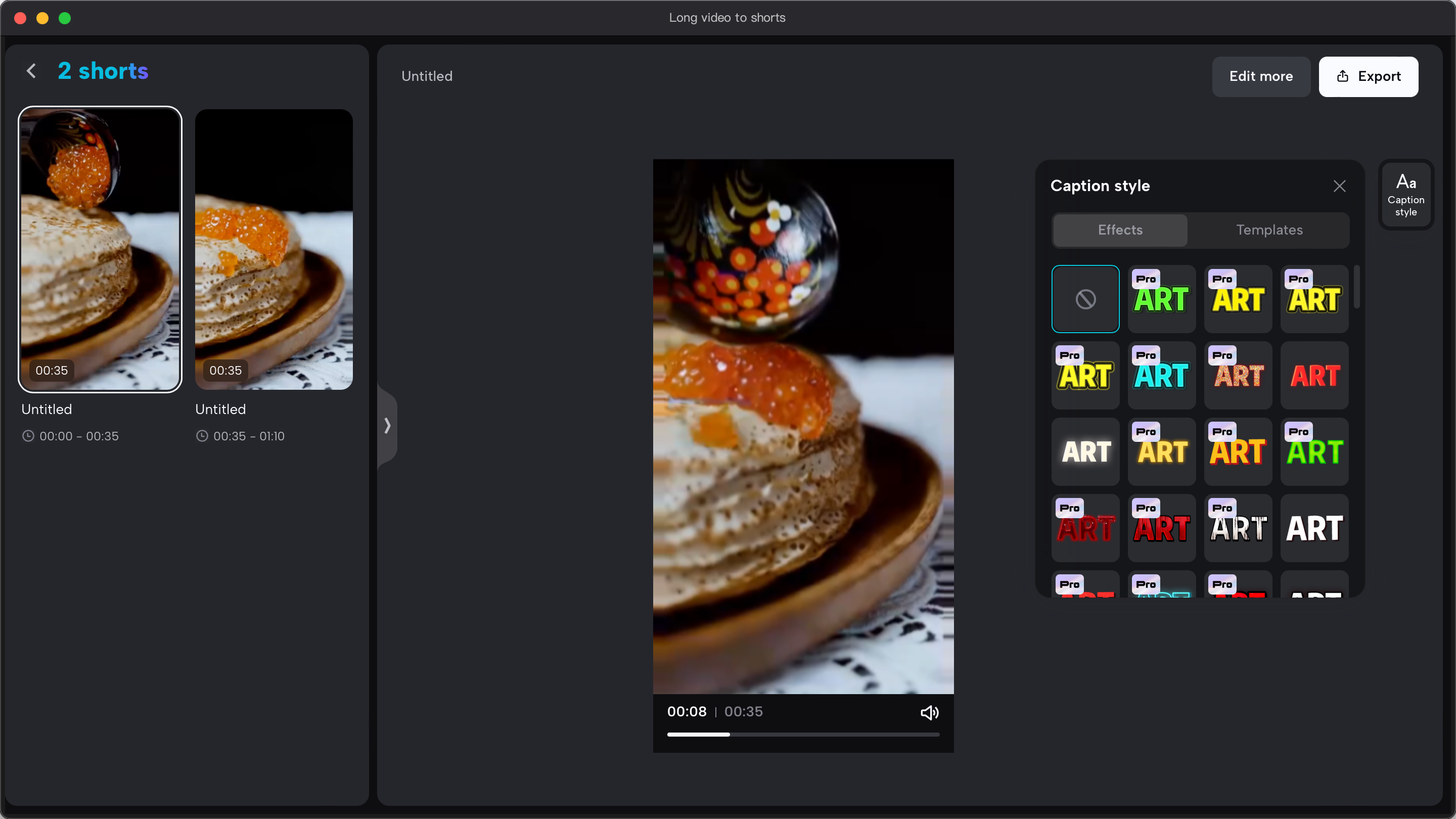This screenshot has height=819, width=1456.
Task: Select the dark red glitter ART effect in fourth row
Action: click(1085, 528)
